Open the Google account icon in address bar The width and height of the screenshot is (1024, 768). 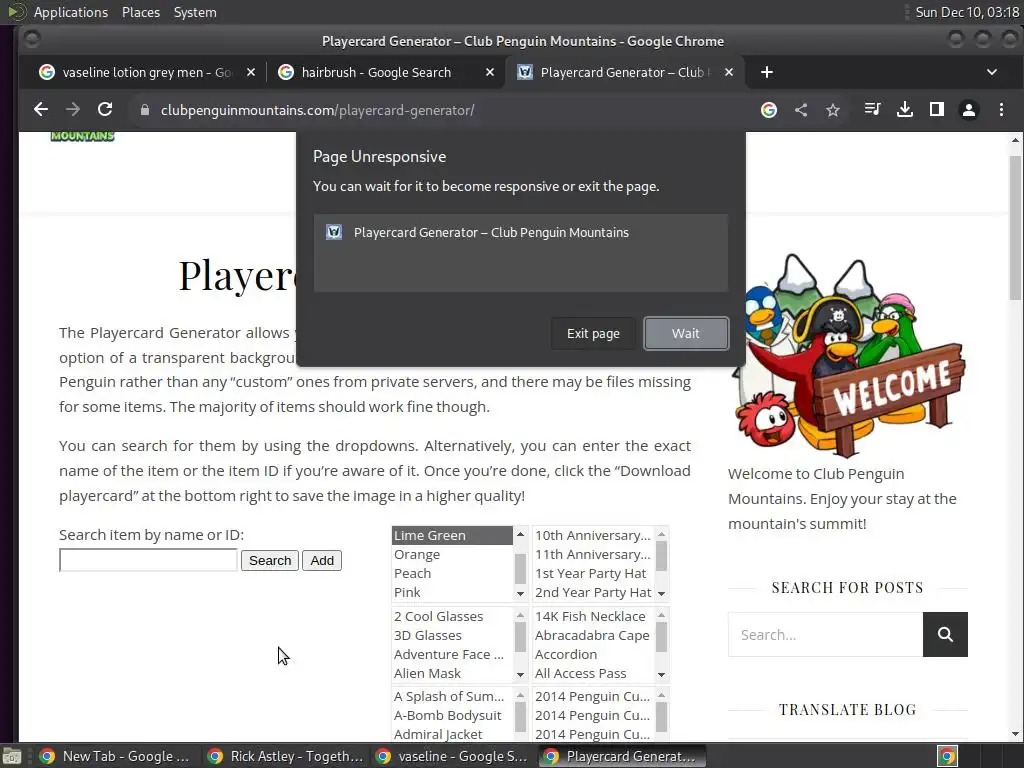pos(769,110)
